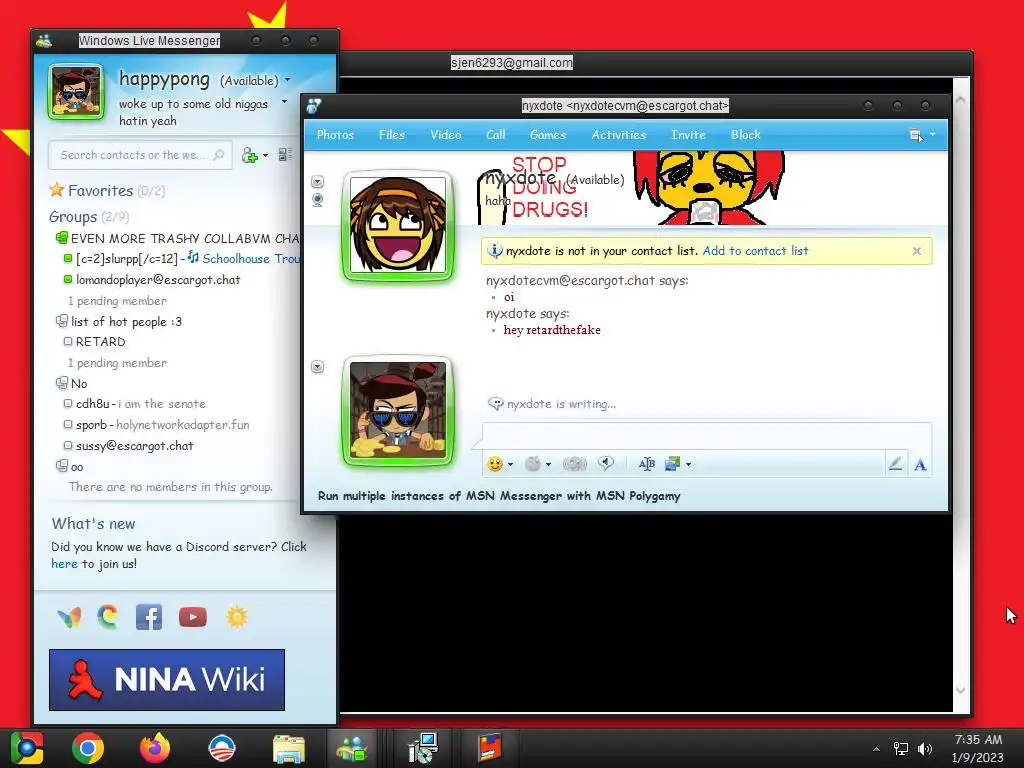Dismiss the not-in-contact-list notice
Screen dimensions: 1024x768
point(917,251)
